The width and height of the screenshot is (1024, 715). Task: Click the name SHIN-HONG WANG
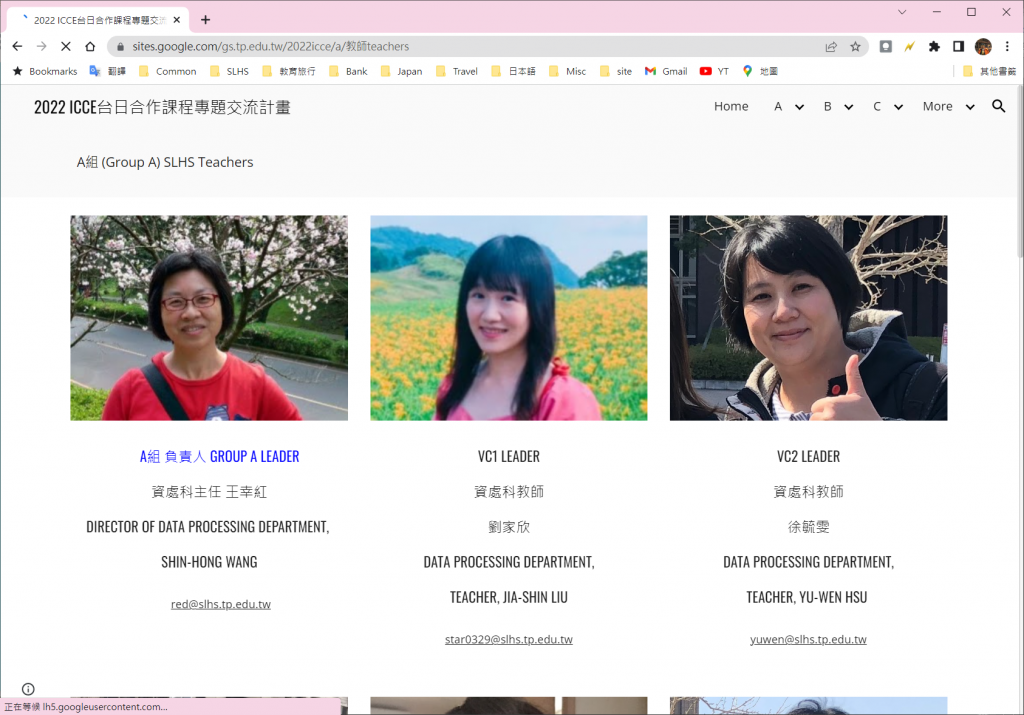click(x=209, y=562)
